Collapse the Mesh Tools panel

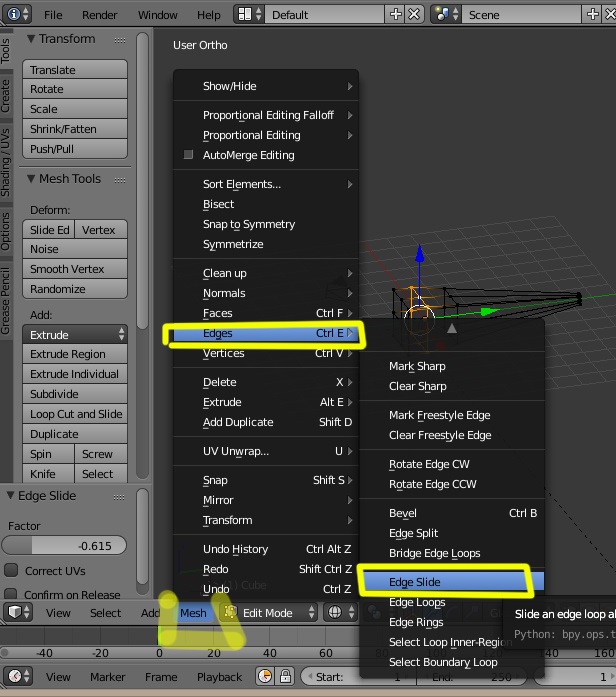click(31, 179)
